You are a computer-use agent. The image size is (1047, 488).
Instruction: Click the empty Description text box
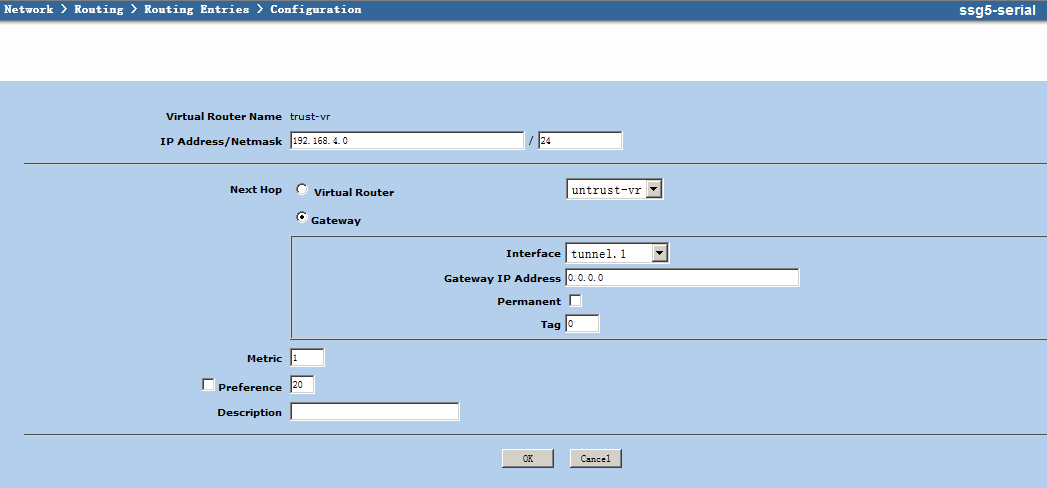[374, 412]
